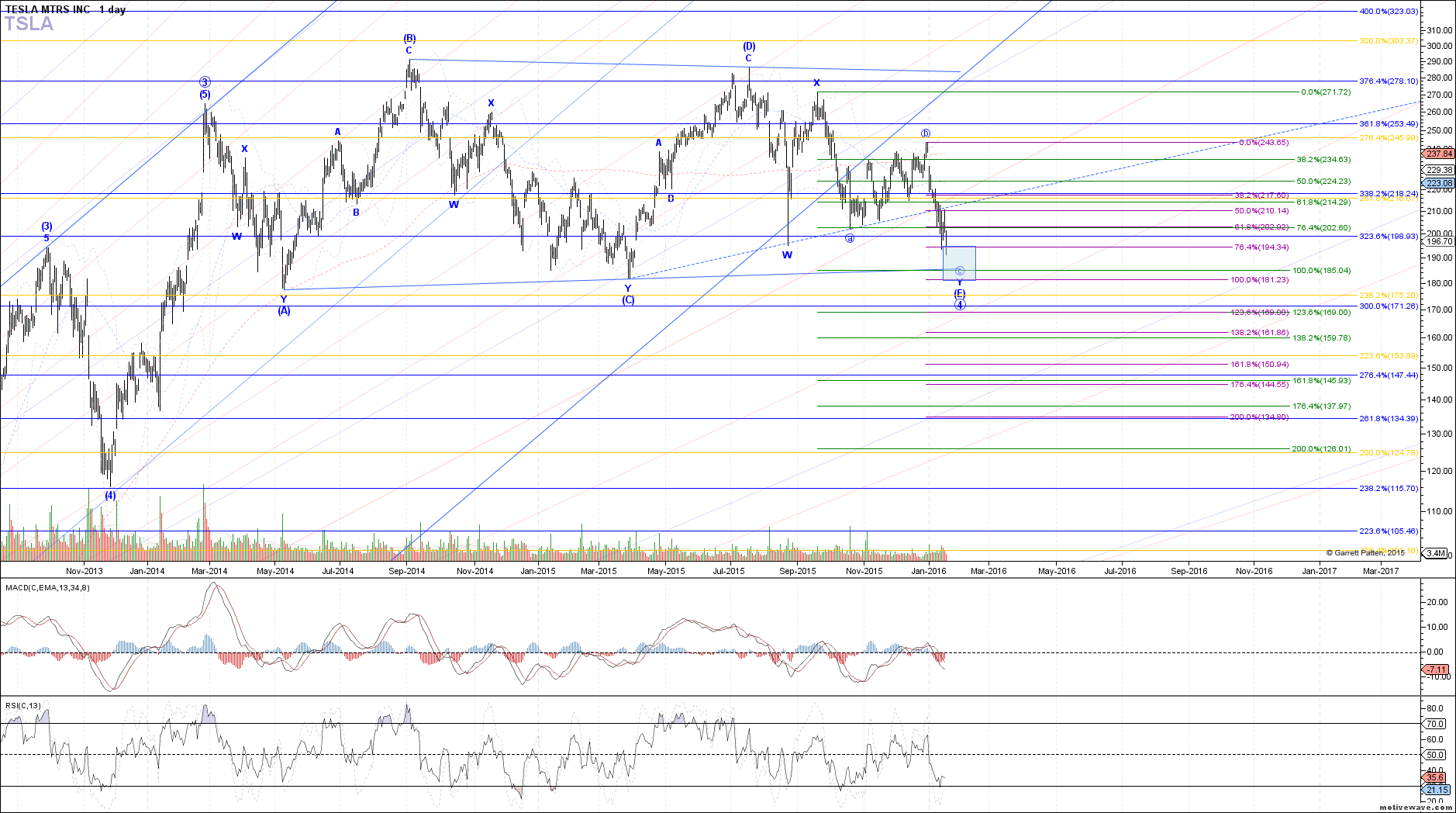
Task: Click the Sep-2014 date axis label
Action: [407, 571]
